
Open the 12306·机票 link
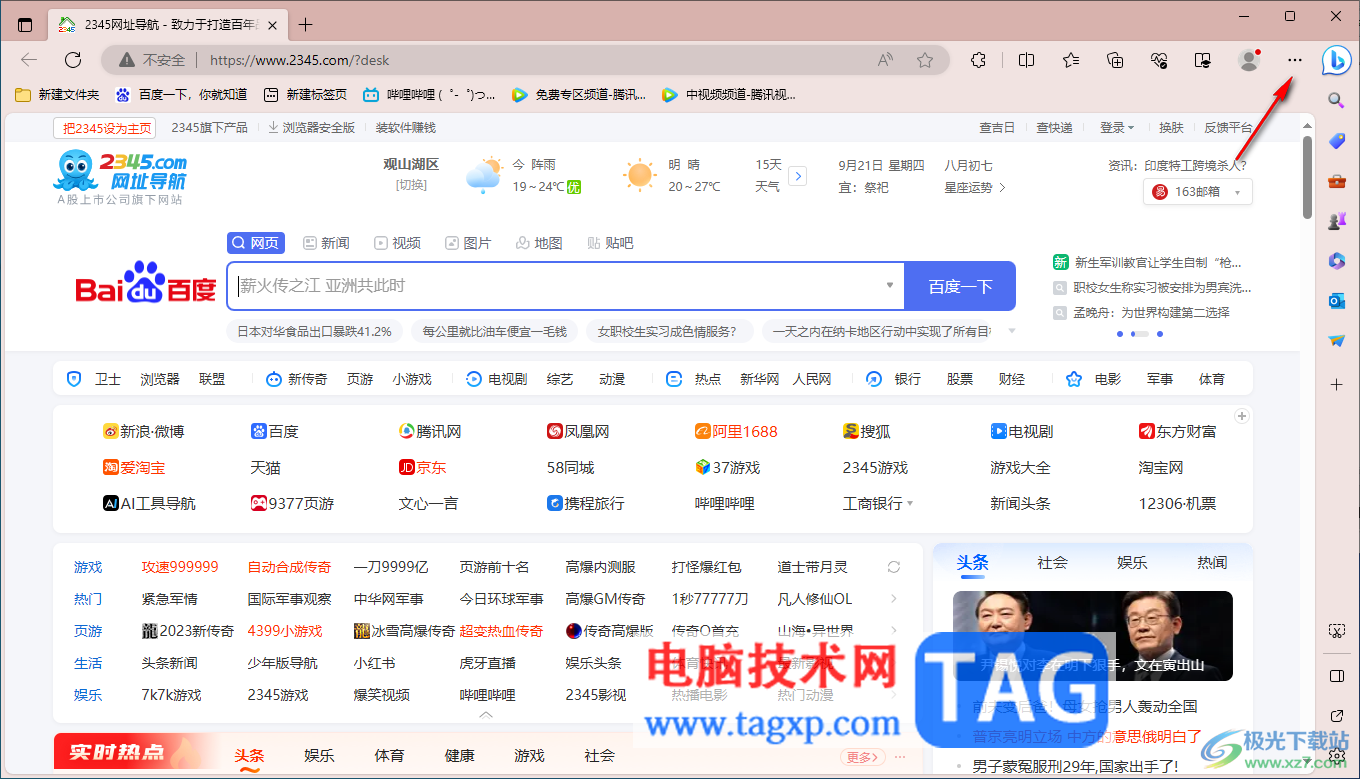point(1177,504)
